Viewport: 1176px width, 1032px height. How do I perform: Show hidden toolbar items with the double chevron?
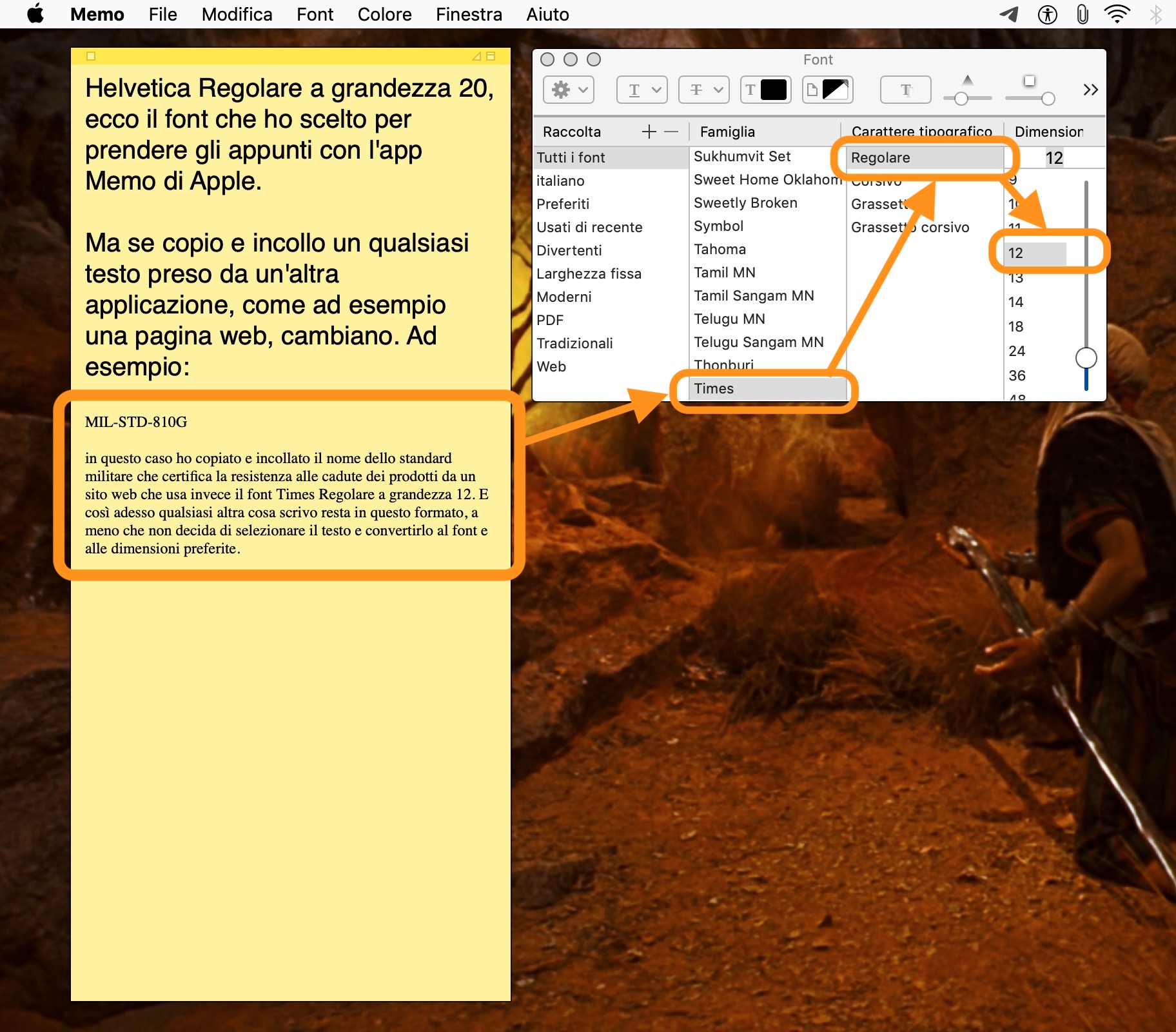[1091, 90]
